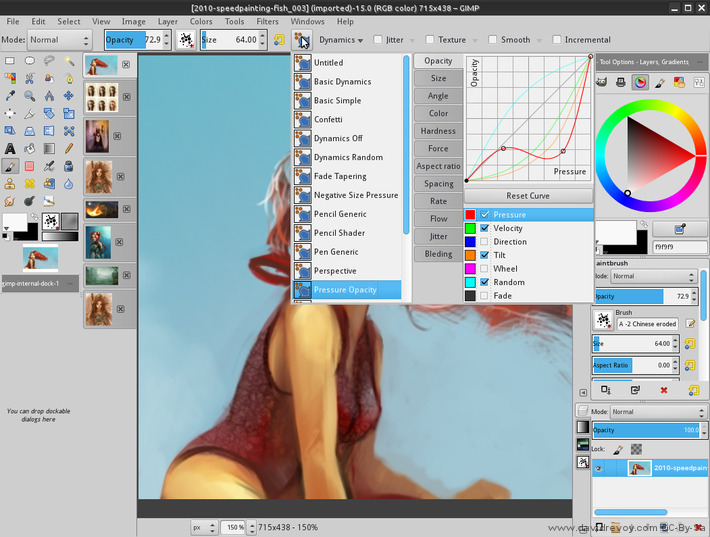Toggle visibility of 2010-speedpainting layer

click(x=583, y=468)
